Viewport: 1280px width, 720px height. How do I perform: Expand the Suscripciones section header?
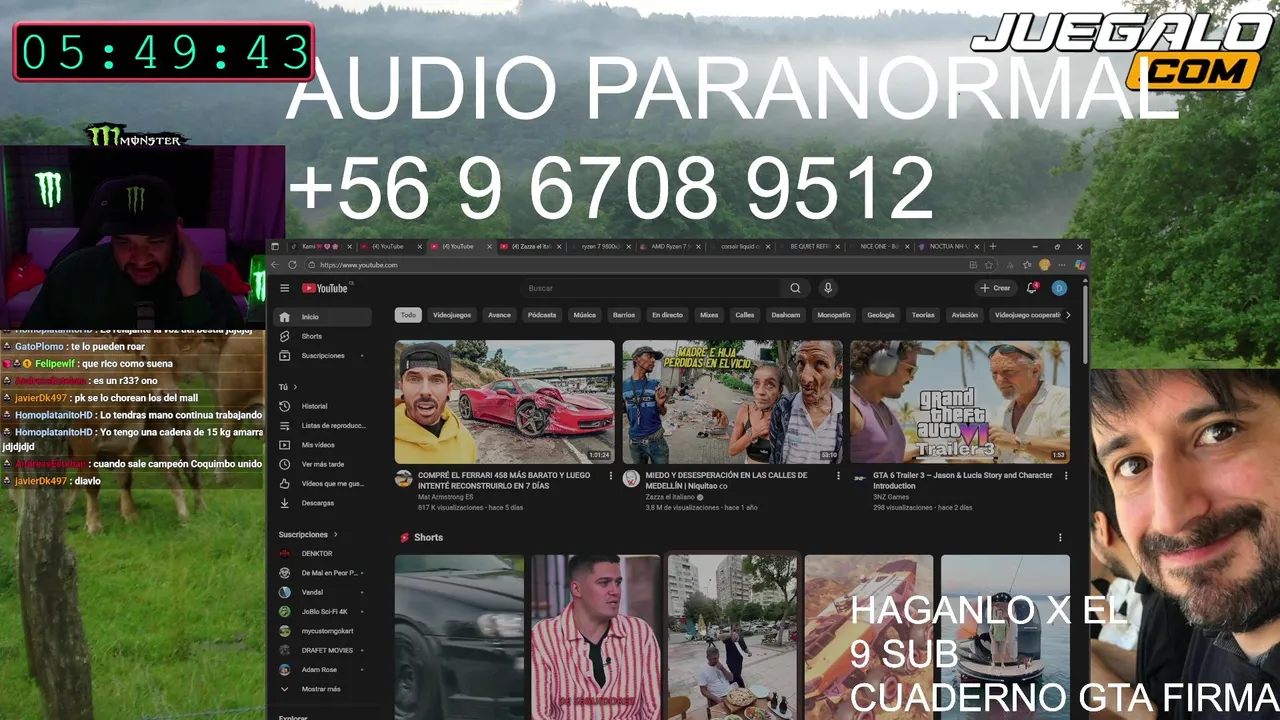click(x=308, y=535)
